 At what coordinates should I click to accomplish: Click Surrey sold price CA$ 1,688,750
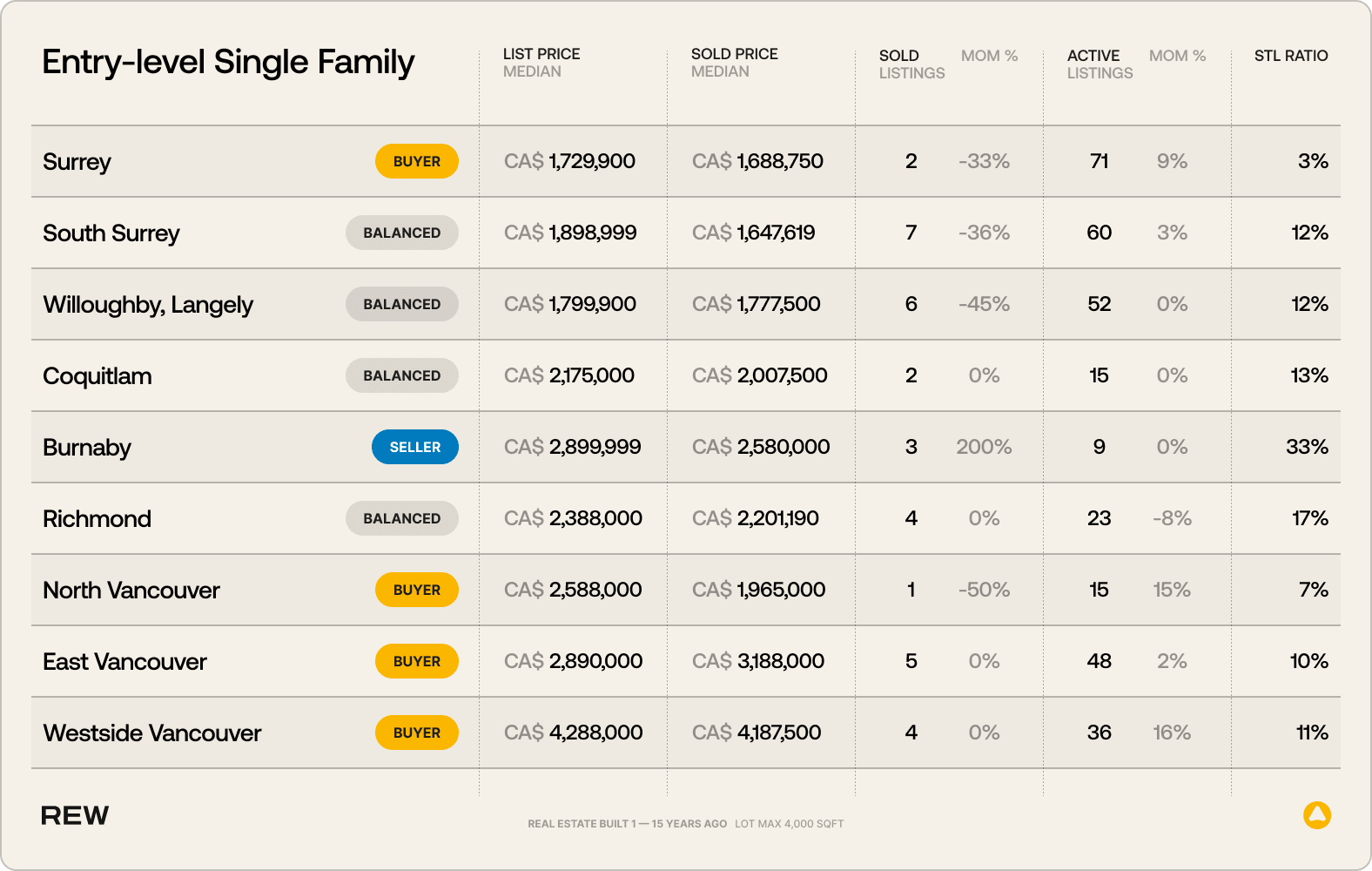pos(757,161)
